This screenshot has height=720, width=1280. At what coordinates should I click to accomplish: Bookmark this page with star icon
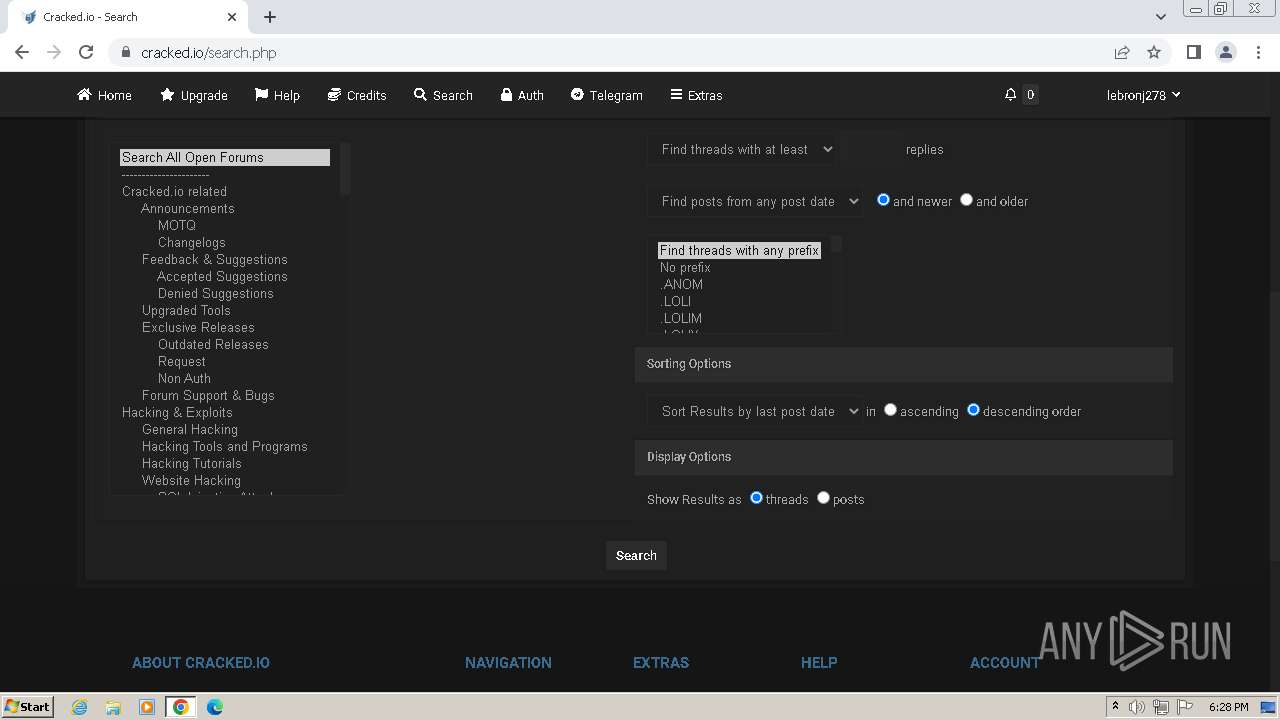1154,52
